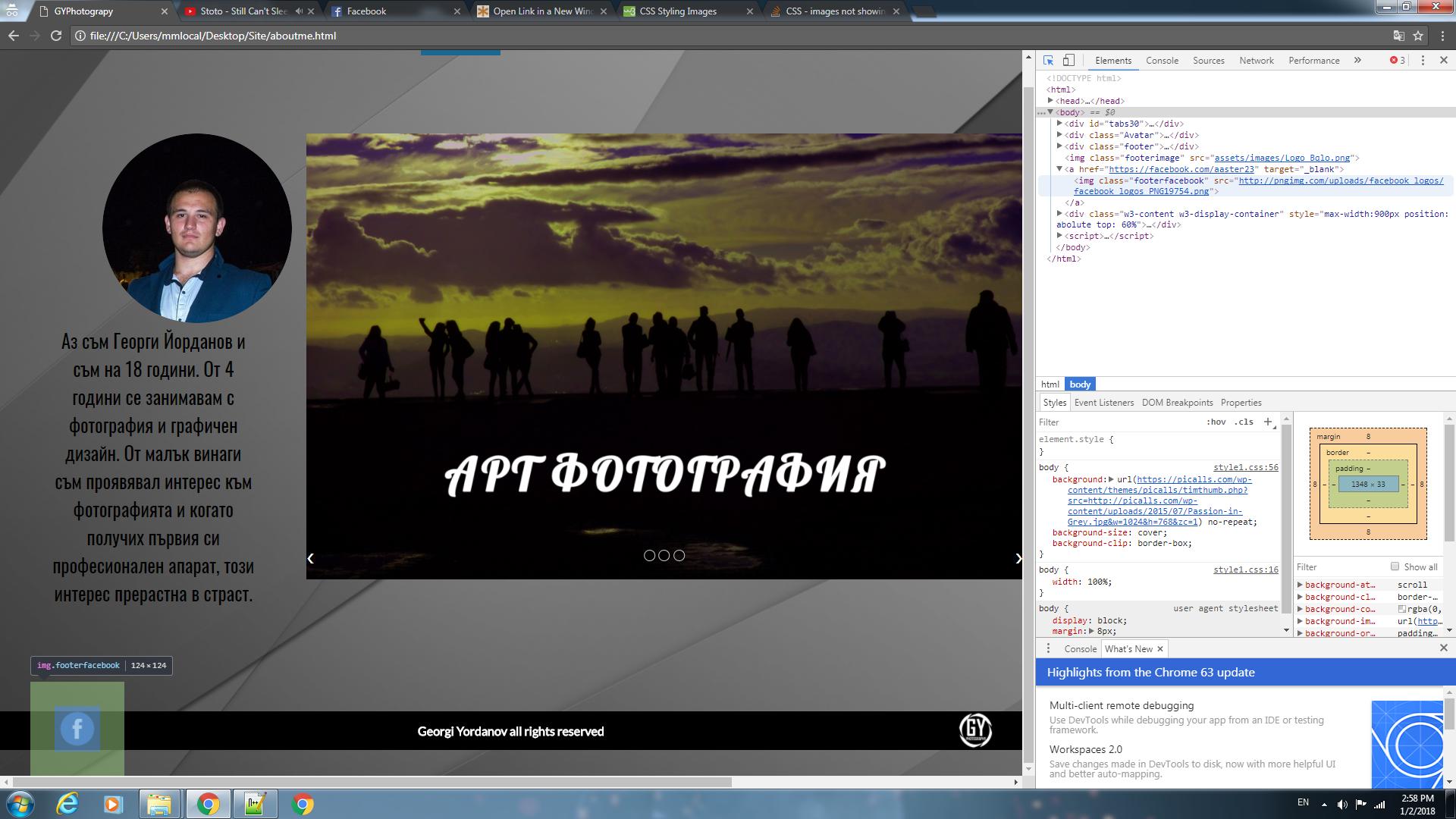This screenshot has height=819, width=1456.
Task: Open the style1.css:56 stylesheet link
Action: click(x=1246, y=467)
